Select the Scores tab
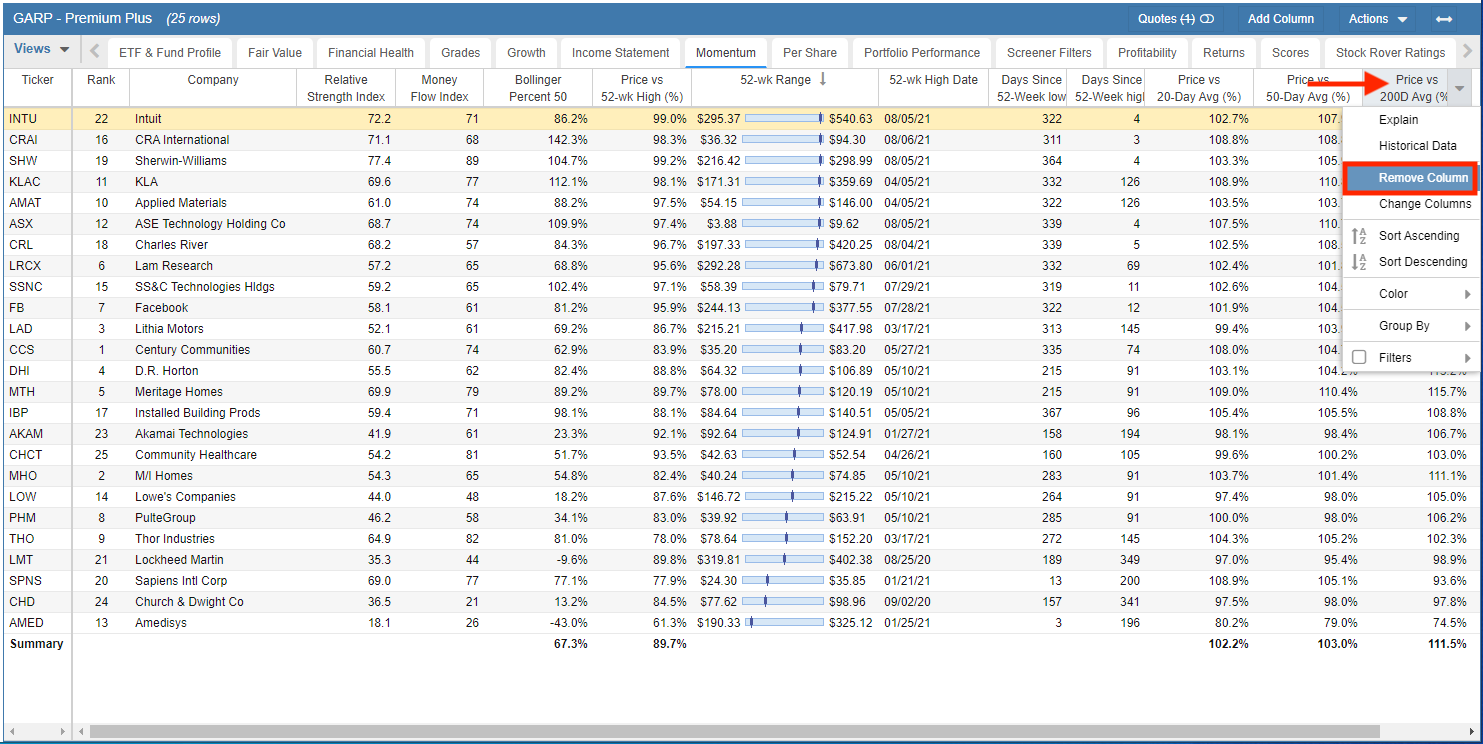 pyautogui.click(x=1290, y=53)
